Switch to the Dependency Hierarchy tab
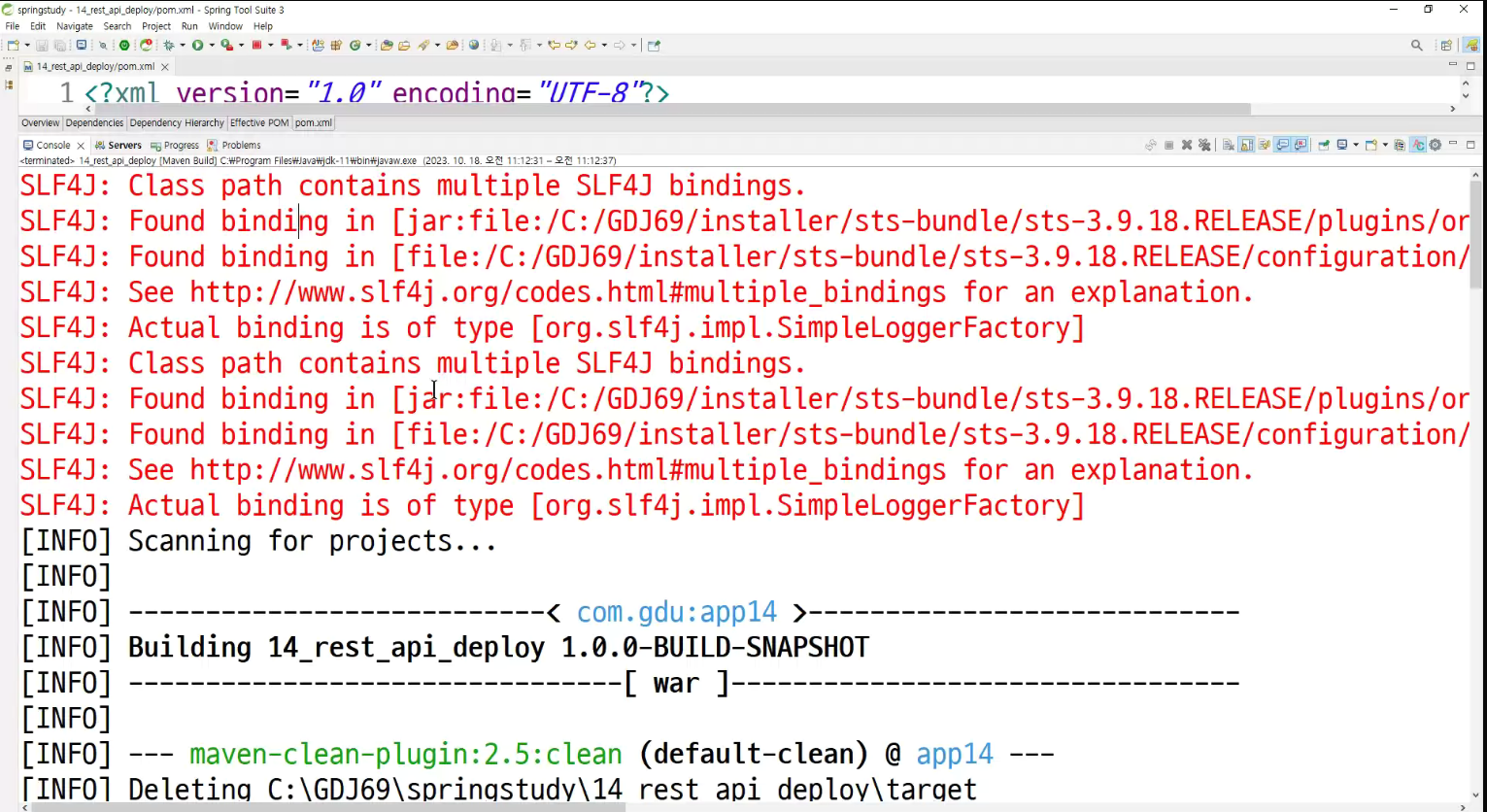This screenshot has width=1487, height=812. 177,123
